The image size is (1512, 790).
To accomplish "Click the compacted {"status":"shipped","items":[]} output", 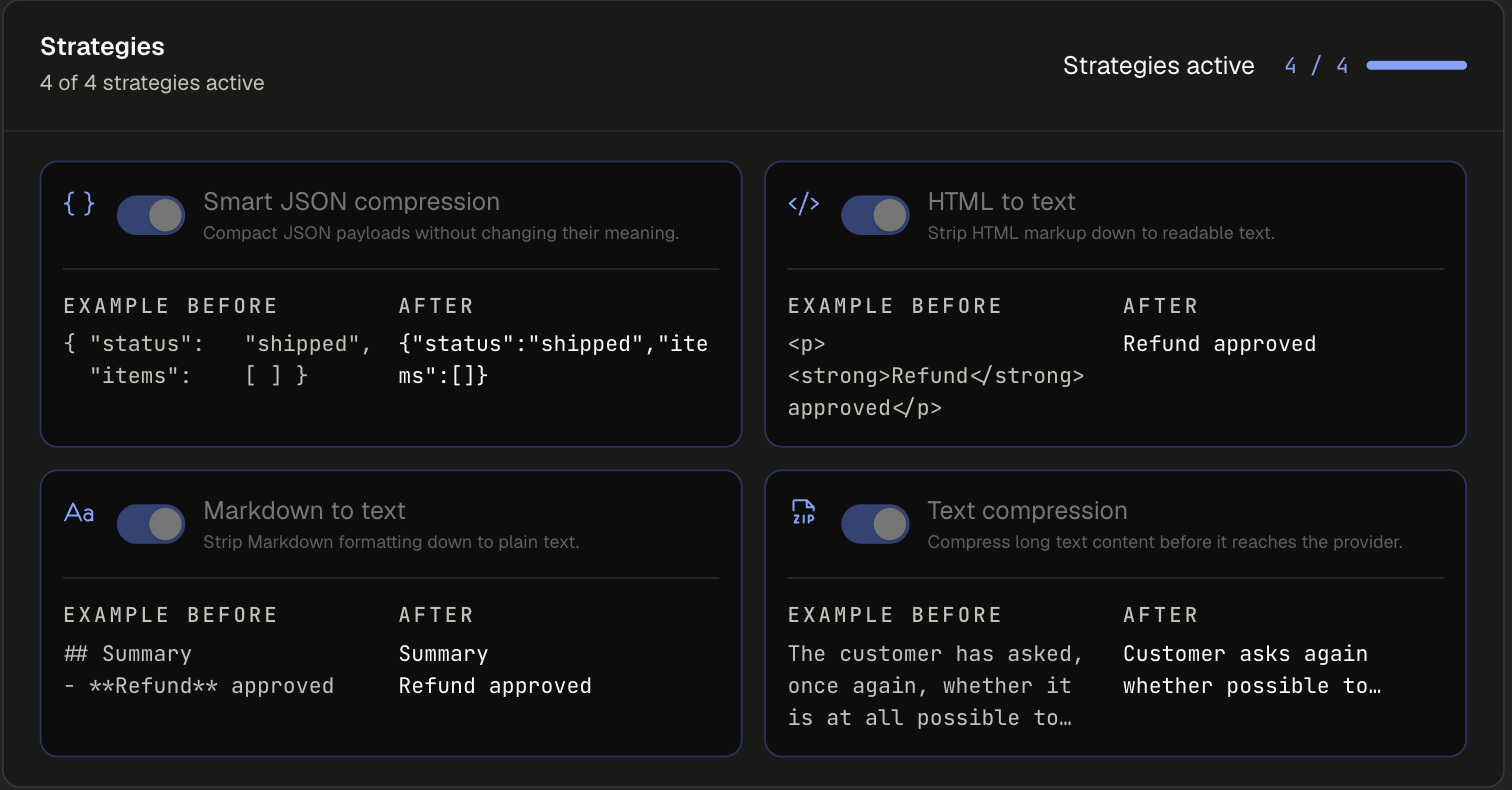I will pyautogui.click(x=553, y=360).
